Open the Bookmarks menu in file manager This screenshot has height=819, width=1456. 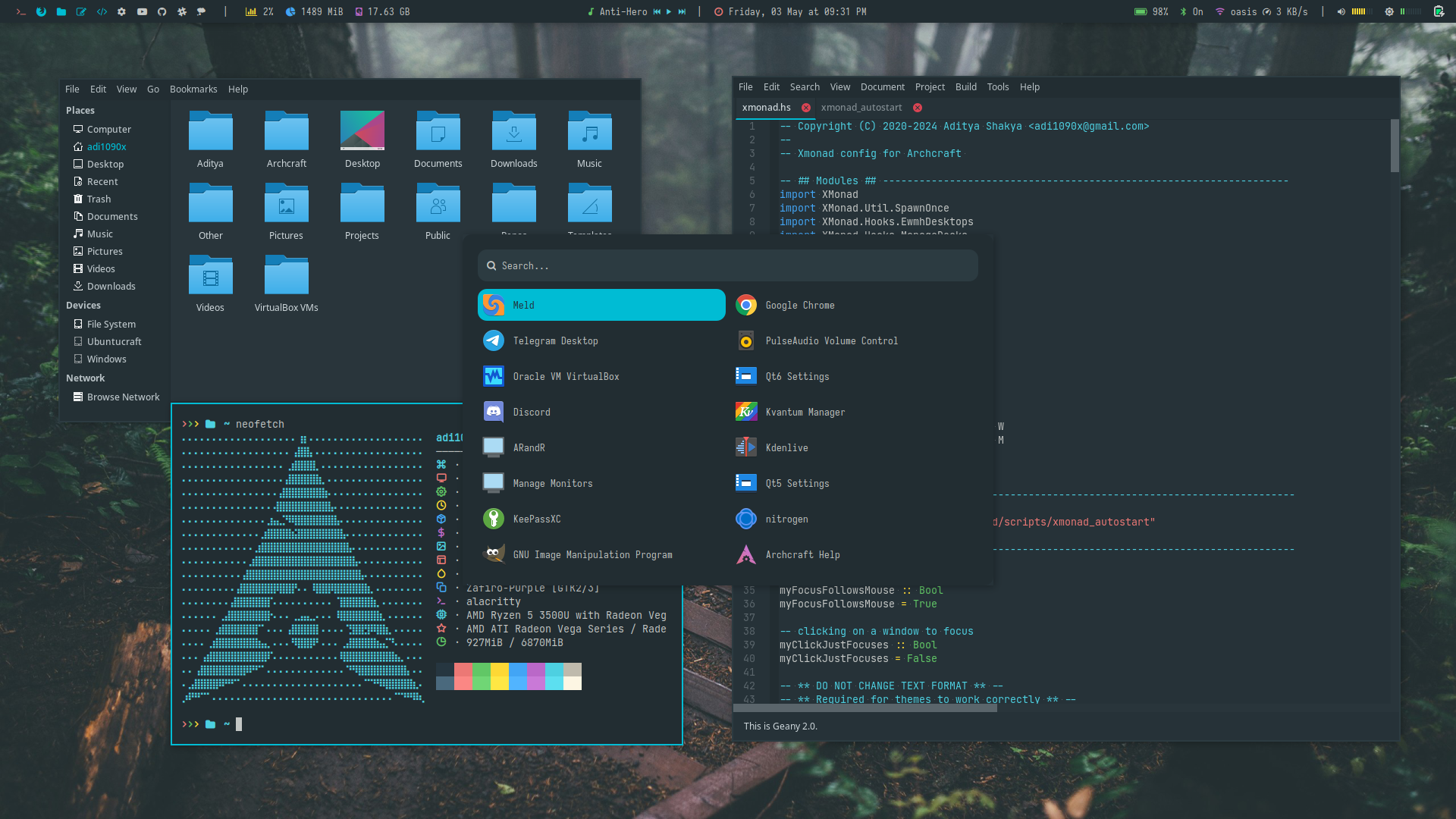point(193,89)
